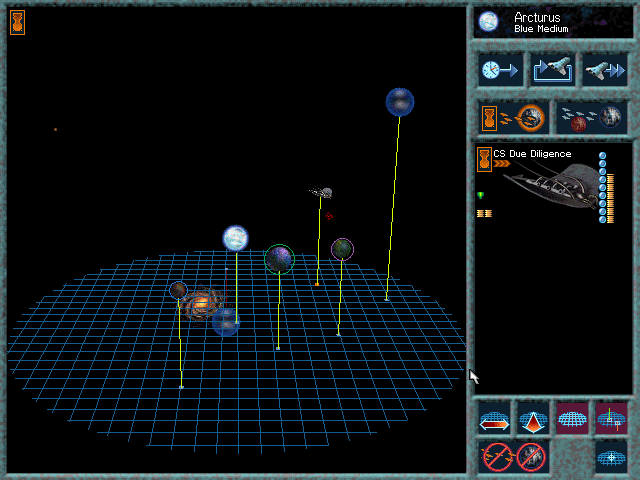Select the orange fleet and planet view button

(513, 118)
